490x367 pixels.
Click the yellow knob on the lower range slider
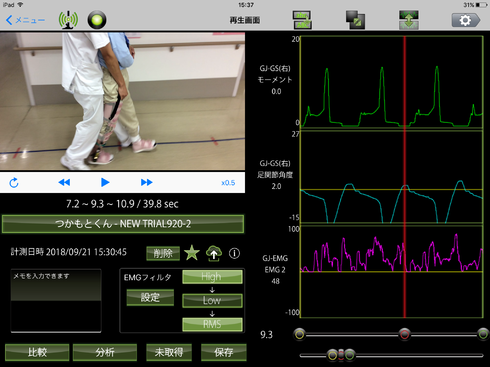[x=332, y=355]
